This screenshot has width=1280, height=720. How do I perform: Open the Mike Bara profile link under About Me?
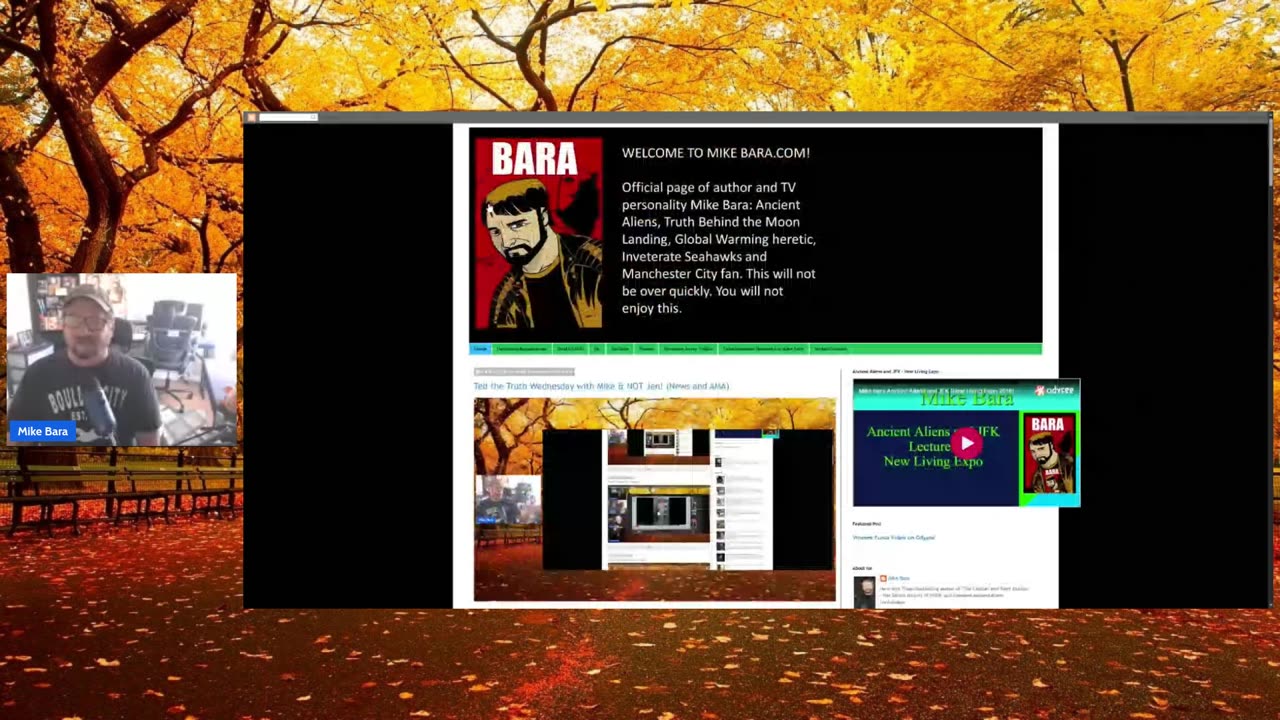point(899,578)
